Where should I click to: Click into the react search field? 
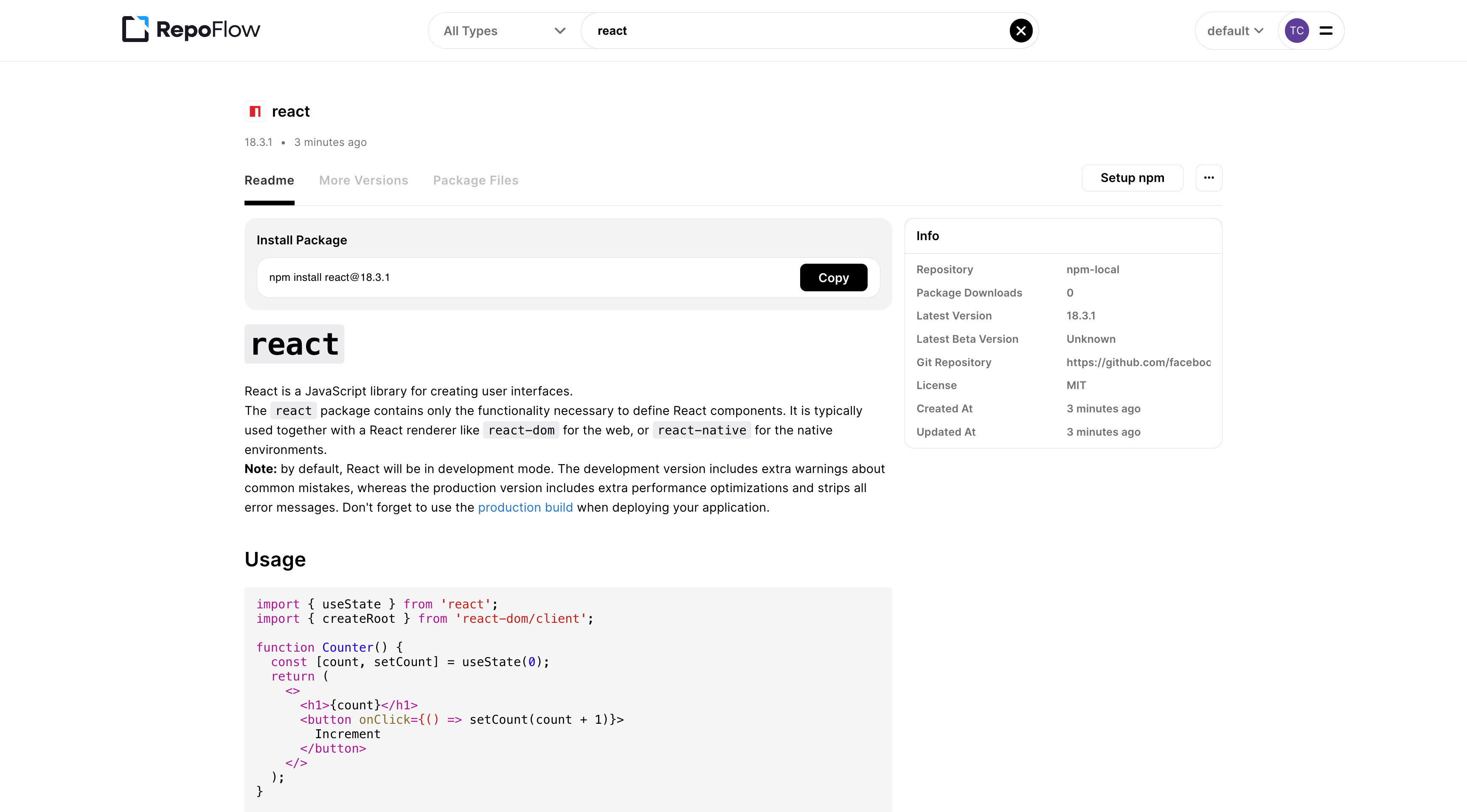(x=797, y=31)
